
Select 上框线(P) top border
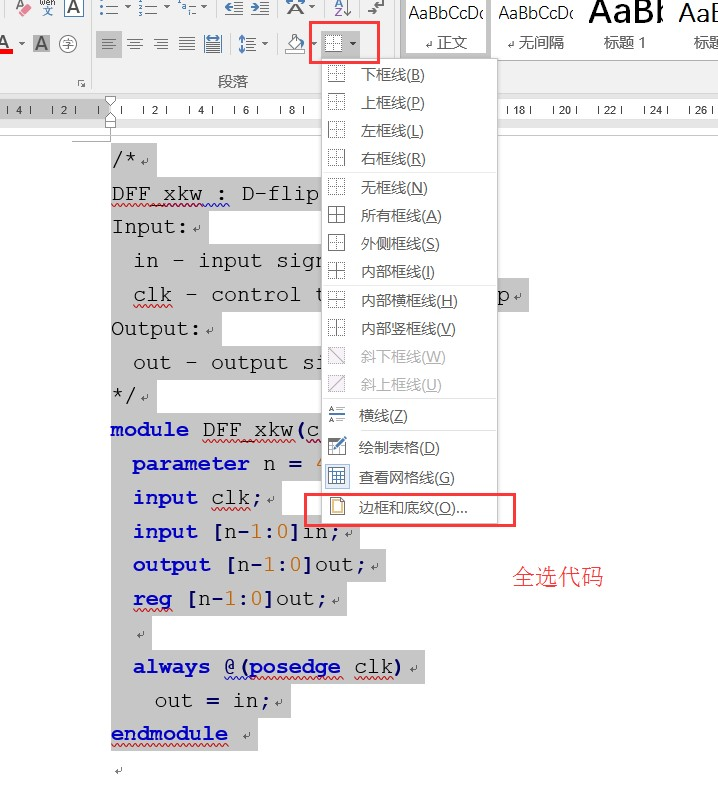coord(410,102)
